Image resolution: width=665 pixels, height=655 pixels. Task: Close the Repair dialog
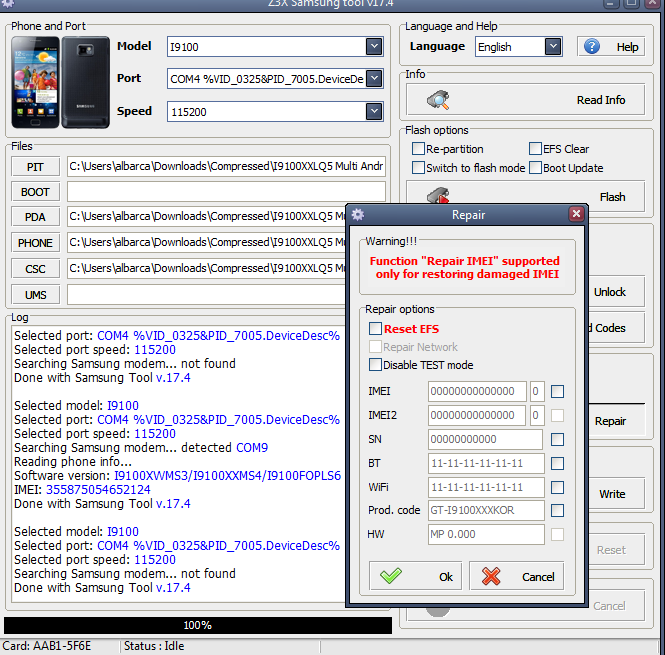[x=576, y=214]
